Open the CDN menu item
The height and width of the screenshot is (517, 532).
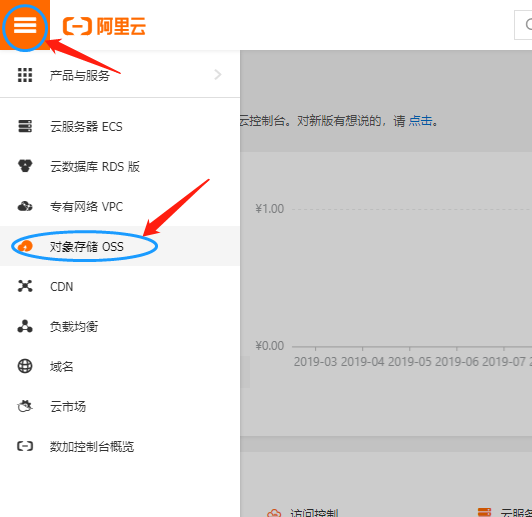coord(61,287)
